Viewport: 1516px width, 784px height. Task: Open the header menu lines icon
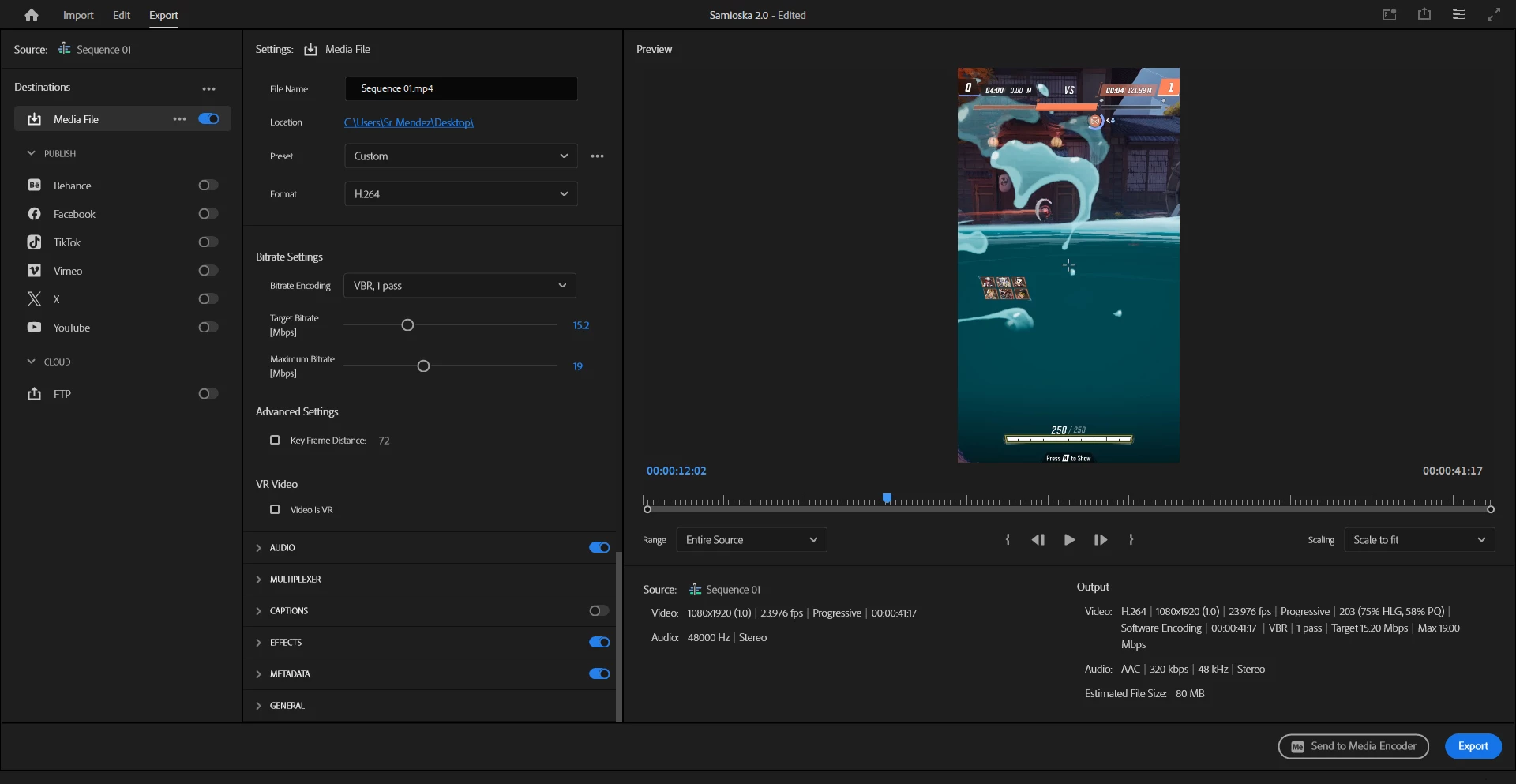coord(1459,14)
